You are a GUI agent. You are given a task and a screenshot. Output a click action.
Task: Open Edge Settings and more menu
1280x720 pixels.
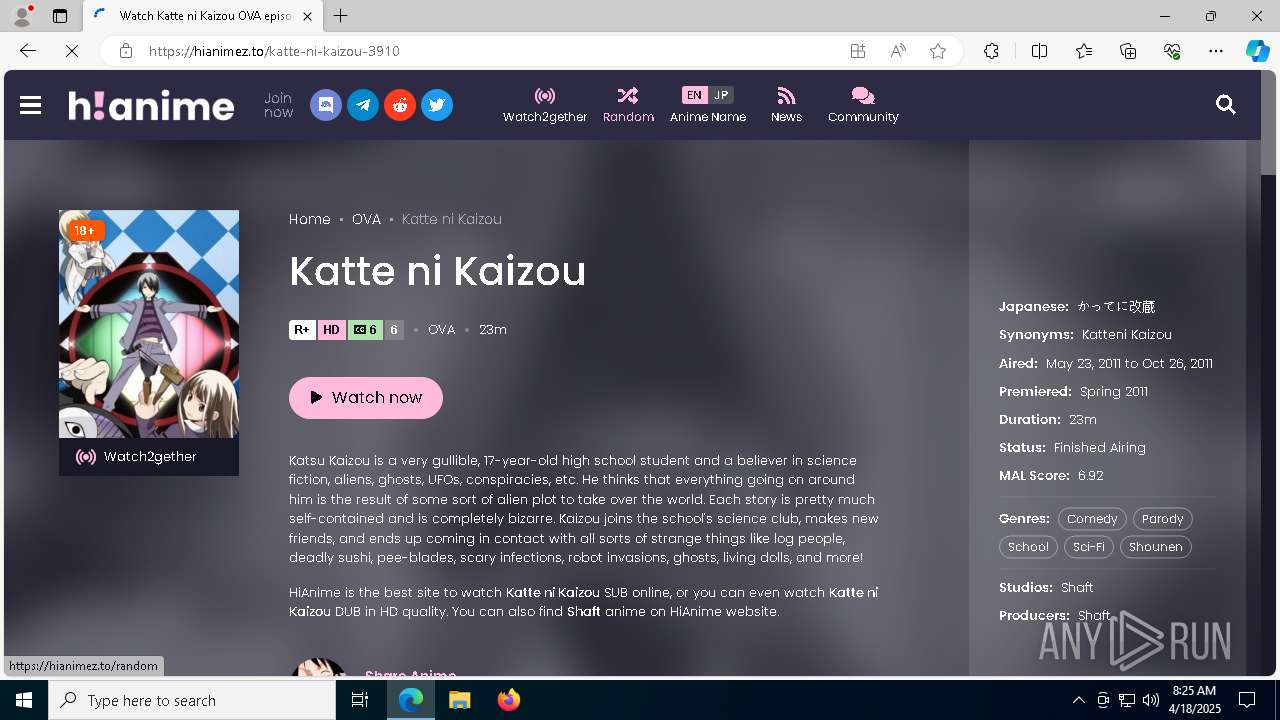click(x=1216, y=51)
